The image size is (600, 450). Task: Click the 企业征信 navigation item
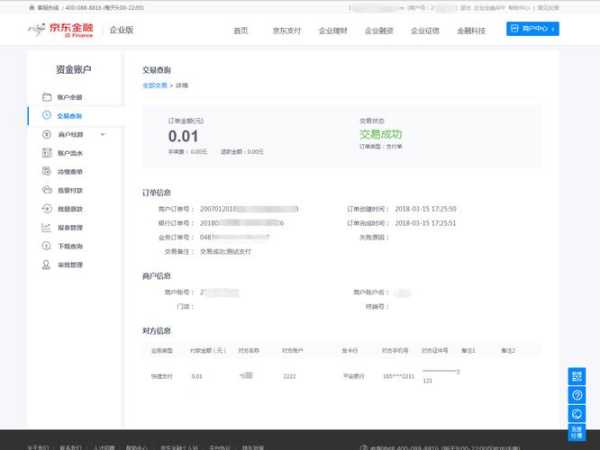(426, 30)
